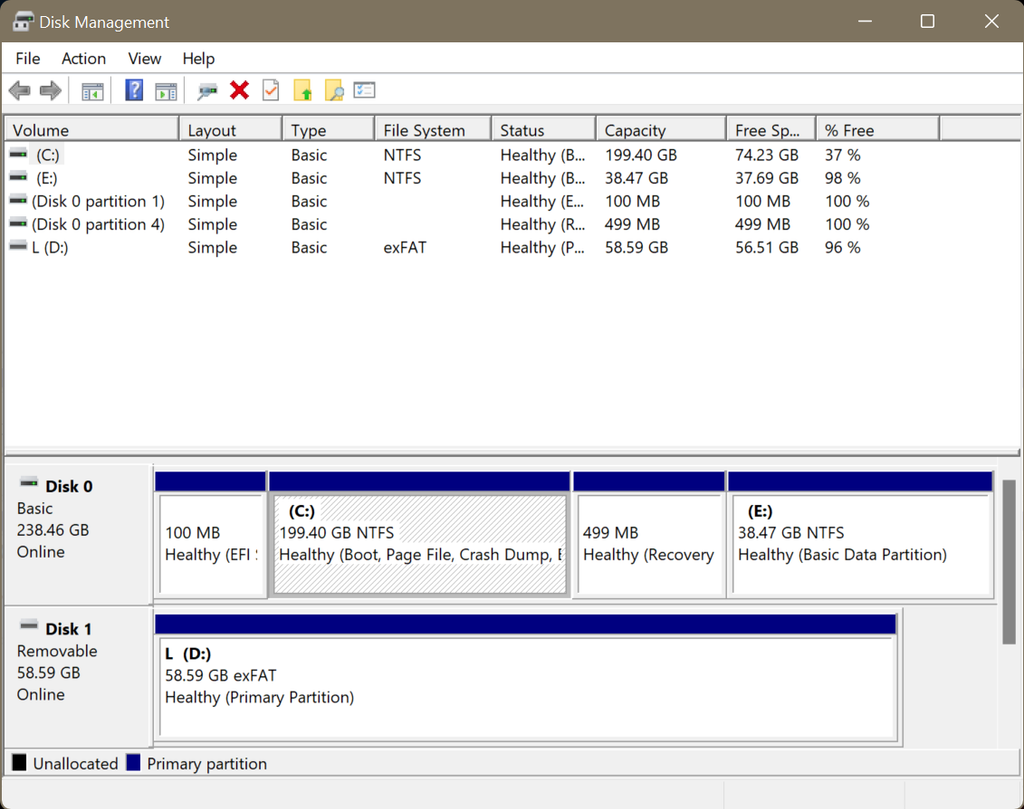The height and width of the screenshot is (809, 1024).
Task: Click the Unallocated legend label
Action: 76,763
